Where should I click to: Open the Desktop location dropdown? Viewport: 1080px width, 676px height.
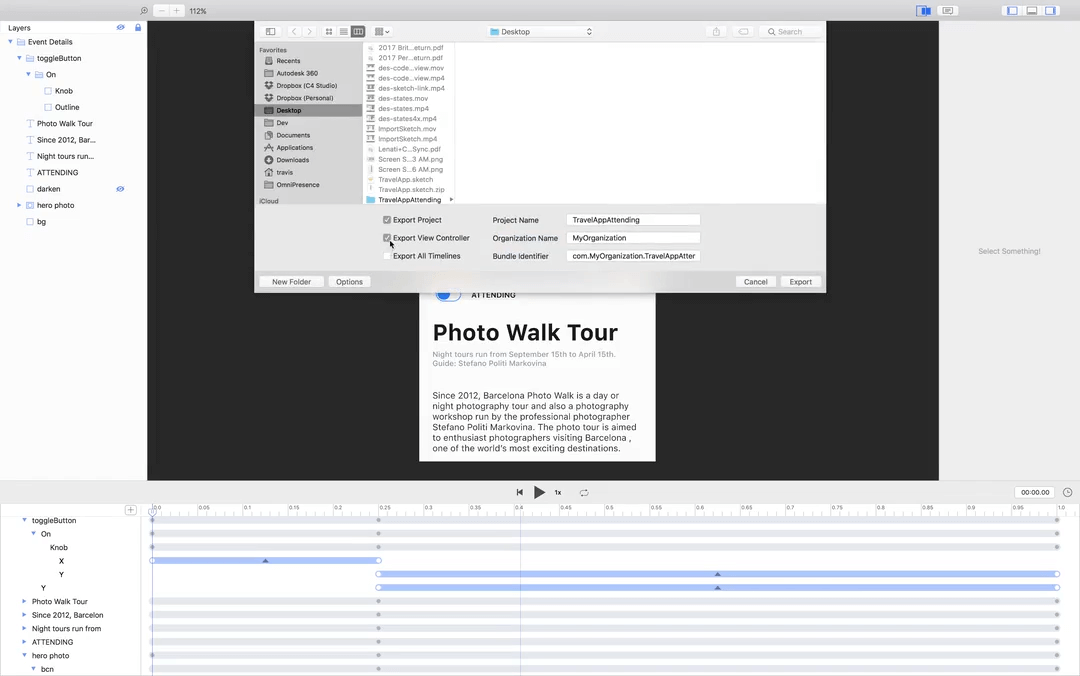[x=541, y=32]
